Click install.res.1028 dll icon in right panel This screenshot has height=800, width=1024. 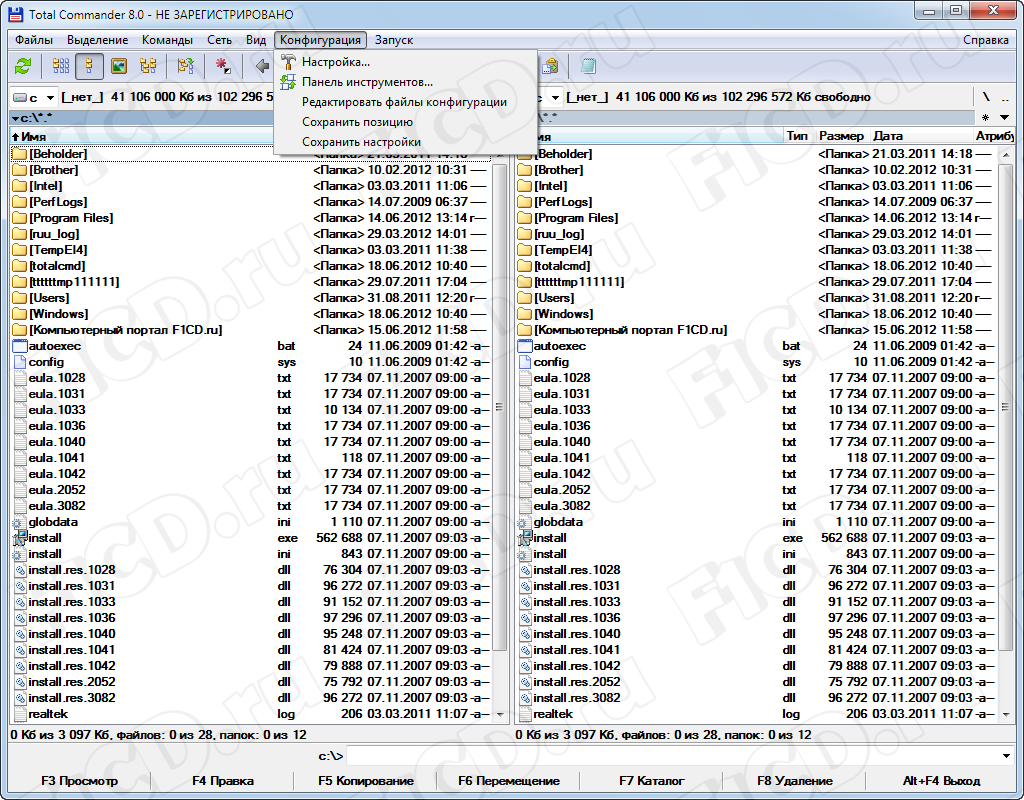(x=525, y=570)
